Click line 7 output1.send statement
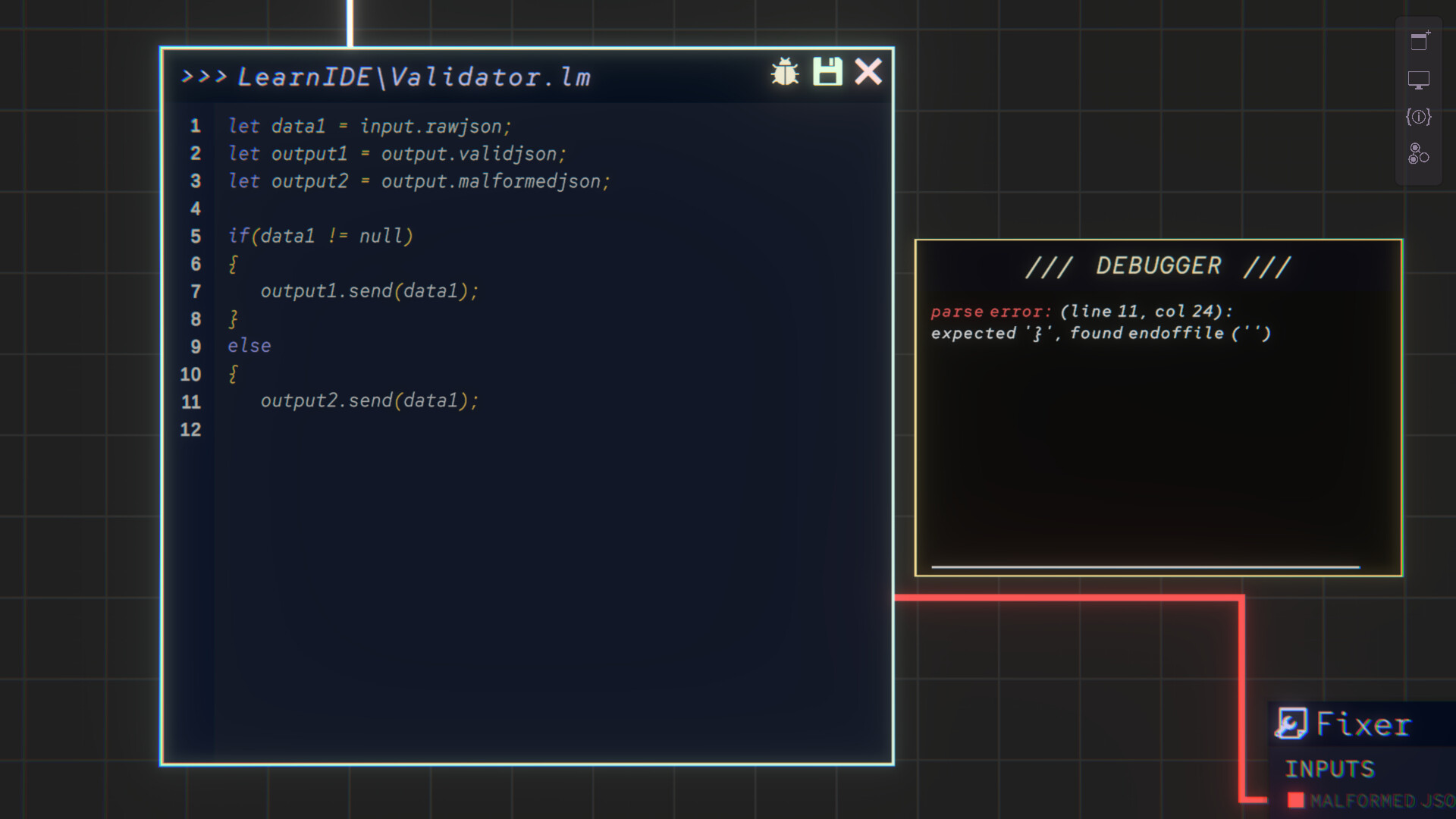Image resolution: width=1456 pixels, height=819 pixels. click(369, 291)
